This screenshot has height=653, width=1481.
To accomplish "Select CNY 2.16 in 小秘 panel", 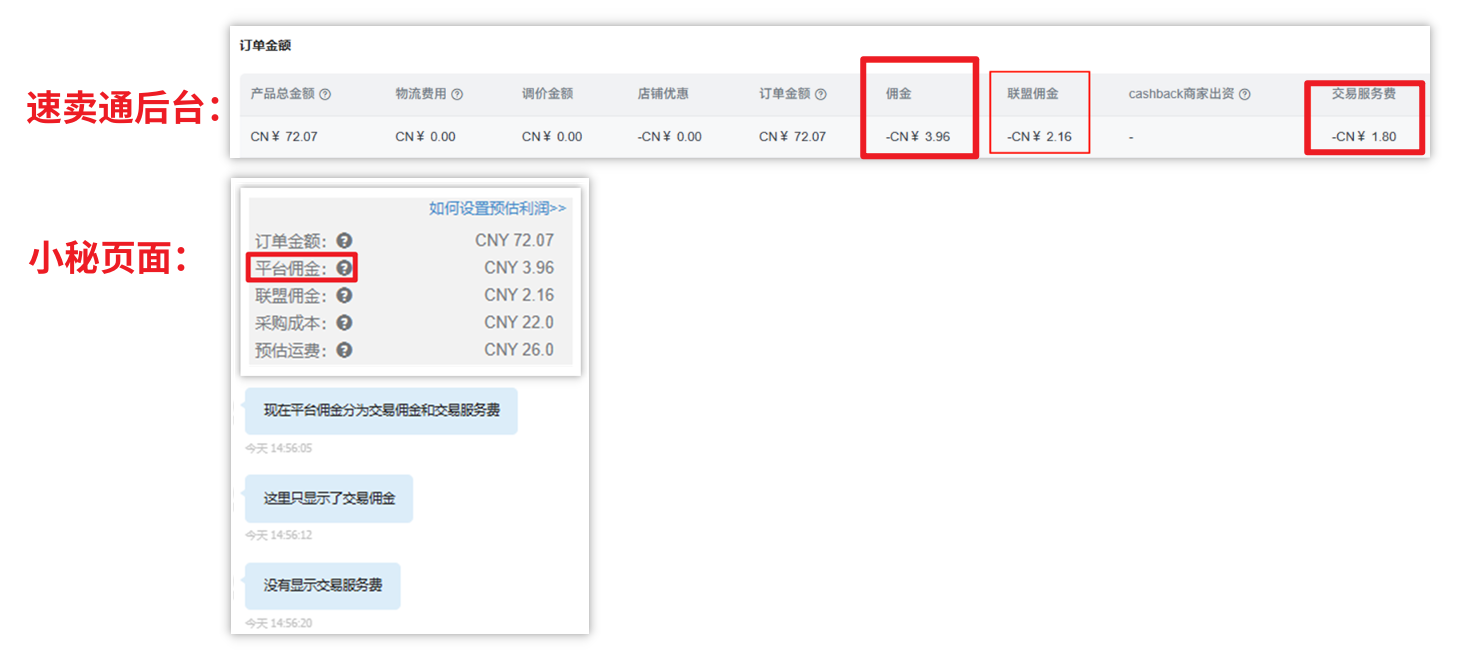I will pyautogui.click(x=519, y=295).
